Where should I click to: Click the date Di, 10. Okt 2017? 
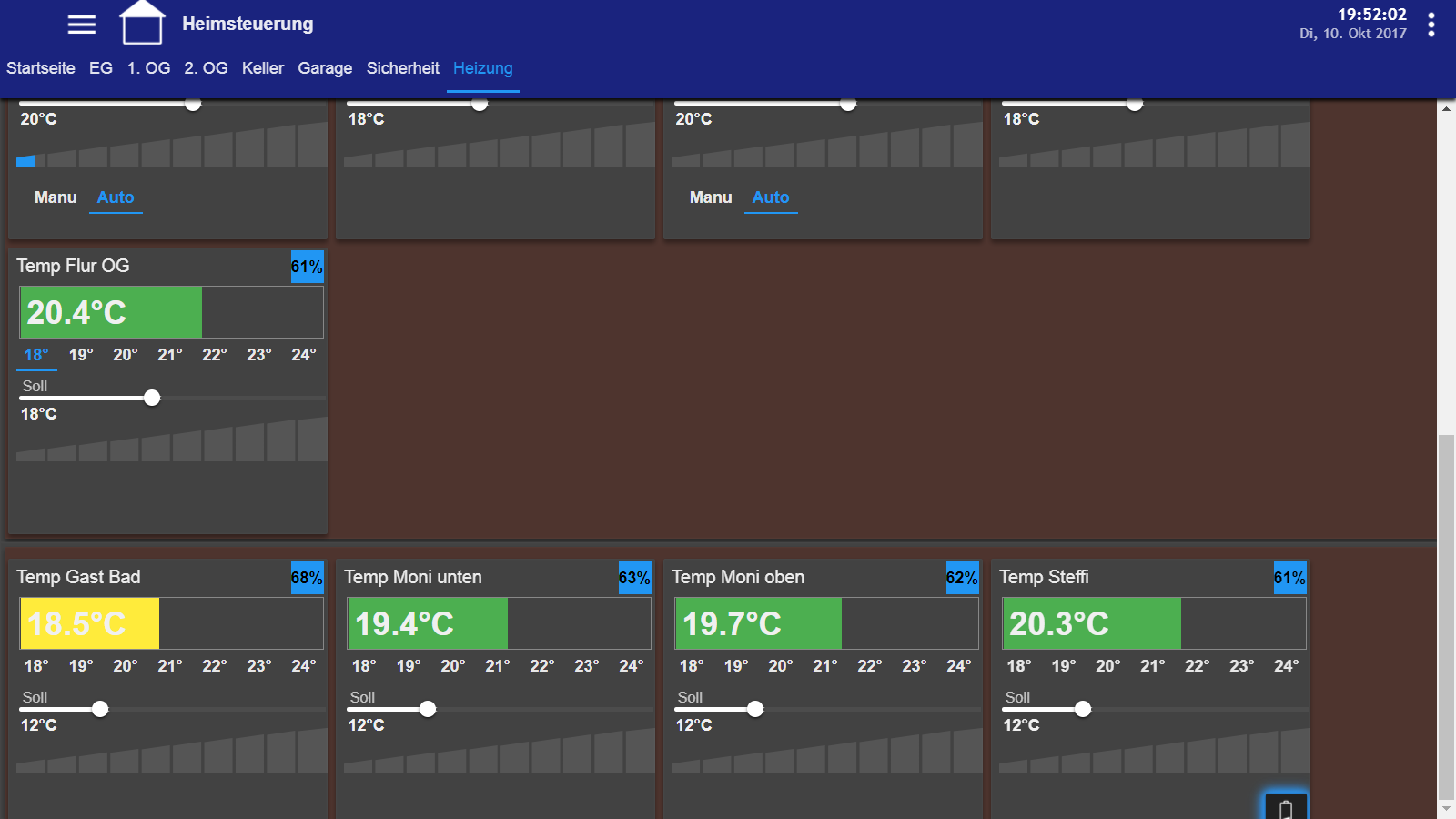pos(1353,34)
